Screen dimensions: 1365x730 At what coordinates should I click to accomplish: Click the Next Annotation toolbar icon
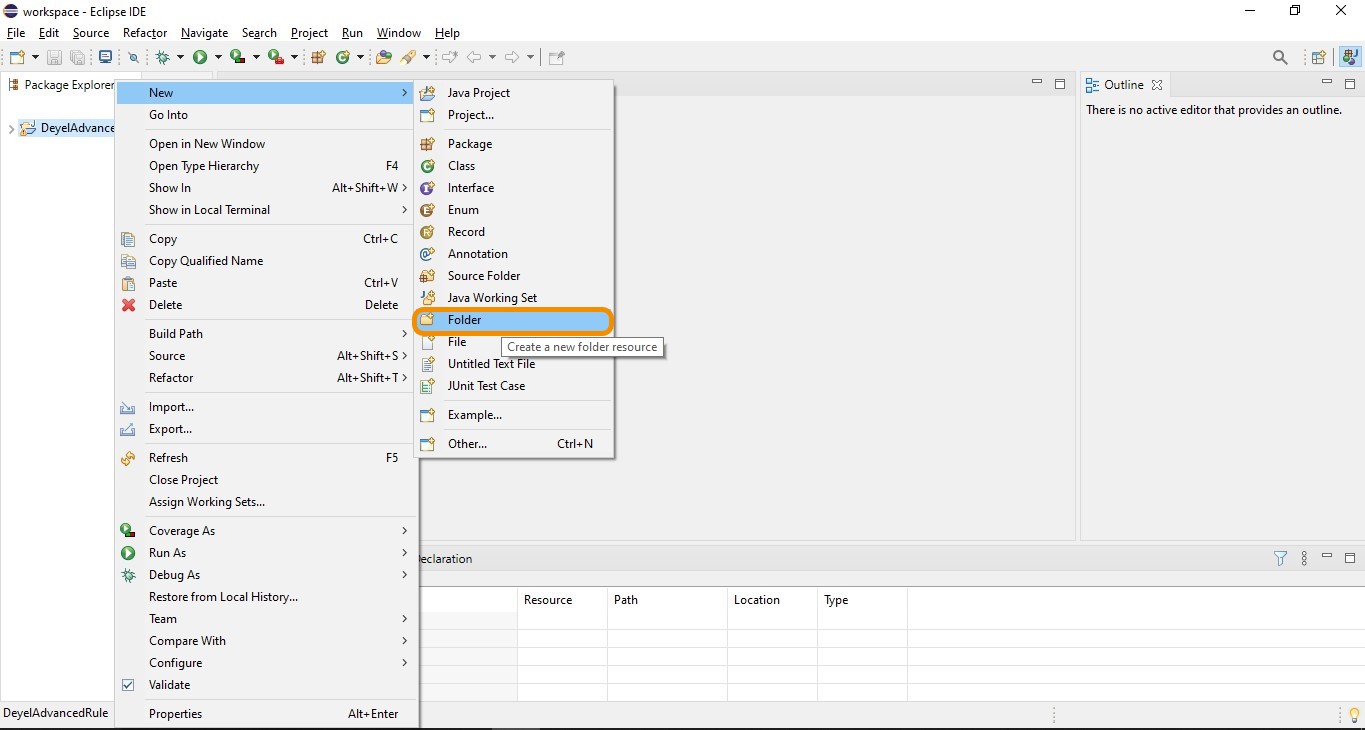(x=449, y=57)
